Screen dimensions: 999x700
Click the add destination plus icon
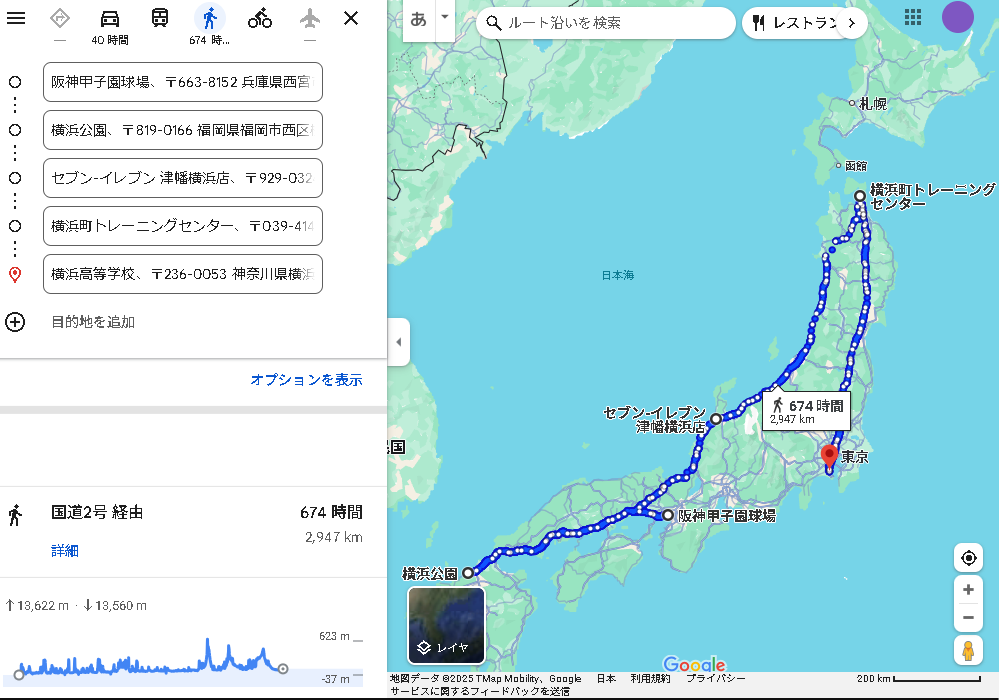(15, 322)
